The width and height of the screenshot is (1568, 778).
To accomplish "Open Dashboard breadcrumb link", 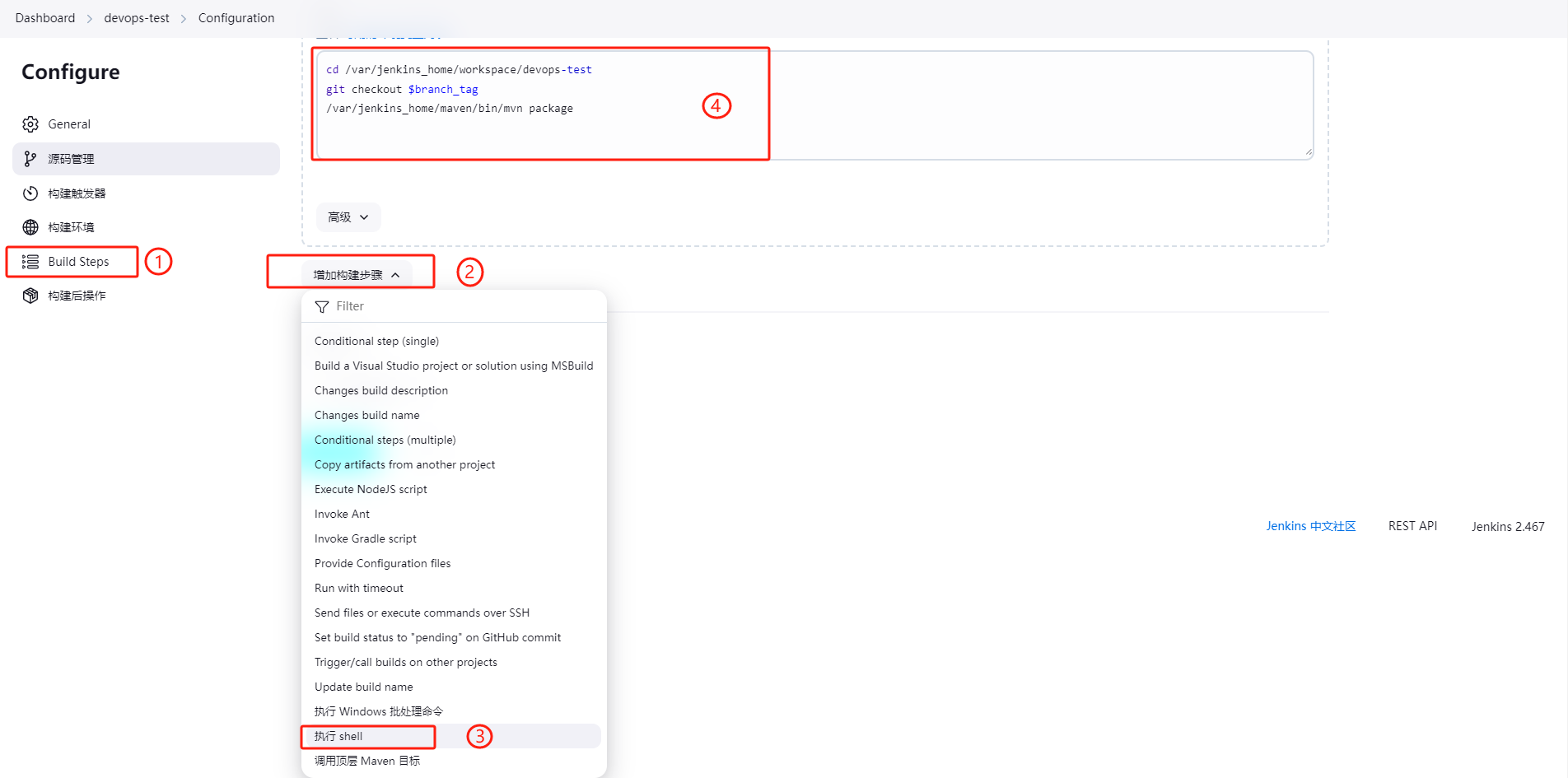I will point(45,18).
